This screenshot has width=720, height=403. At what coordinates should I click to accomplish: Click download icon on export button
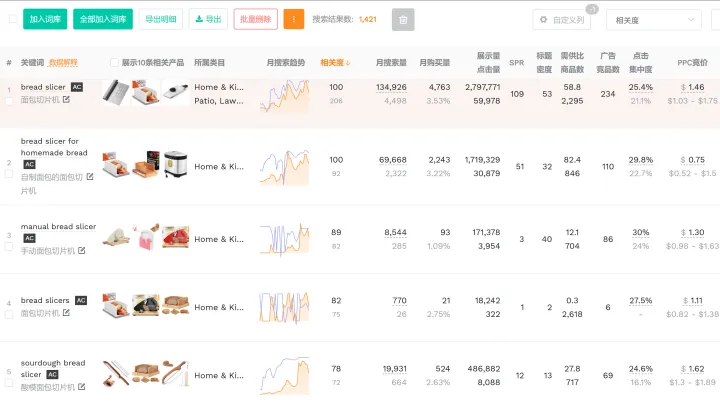199,19
